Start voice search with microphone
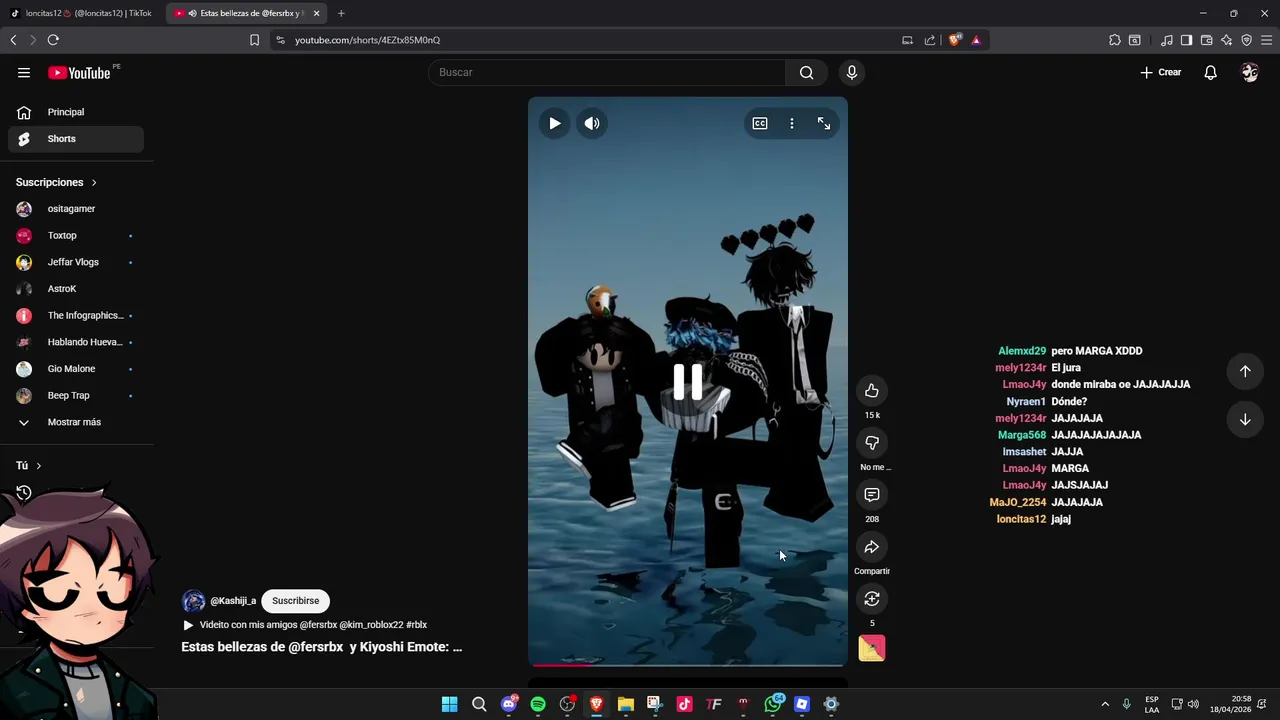This screenshot has width=1280, height=720. (x=852, y=72)
